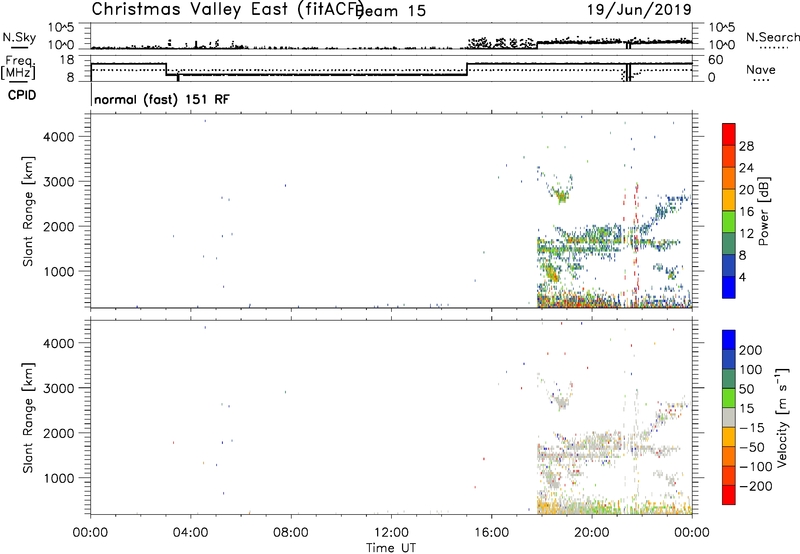Click the velocity panel 'Slant Range [km]' label
This screenshot has width=800, height=554.
click(x=28, y=418)
